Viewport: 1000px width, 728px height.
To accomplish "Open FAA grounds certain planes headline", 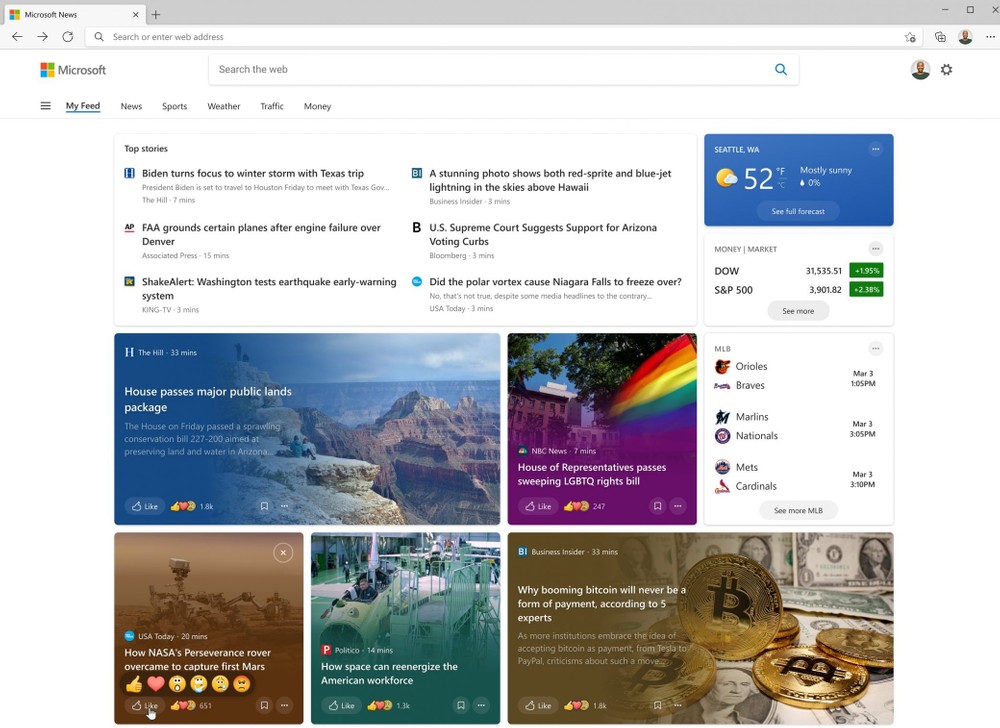I will point(261,235).
